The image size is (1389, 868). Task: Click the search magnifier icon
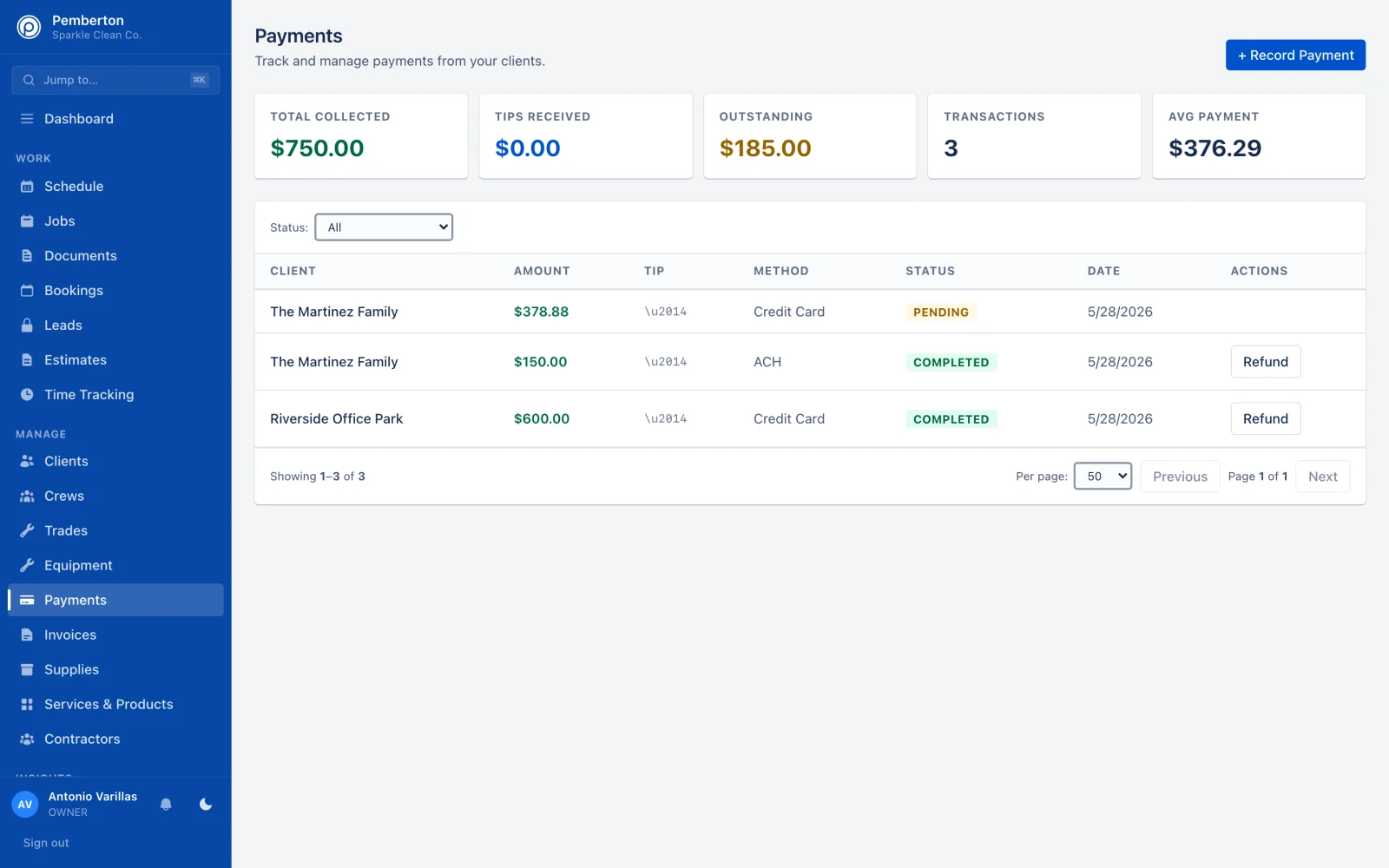pos(29,80)
